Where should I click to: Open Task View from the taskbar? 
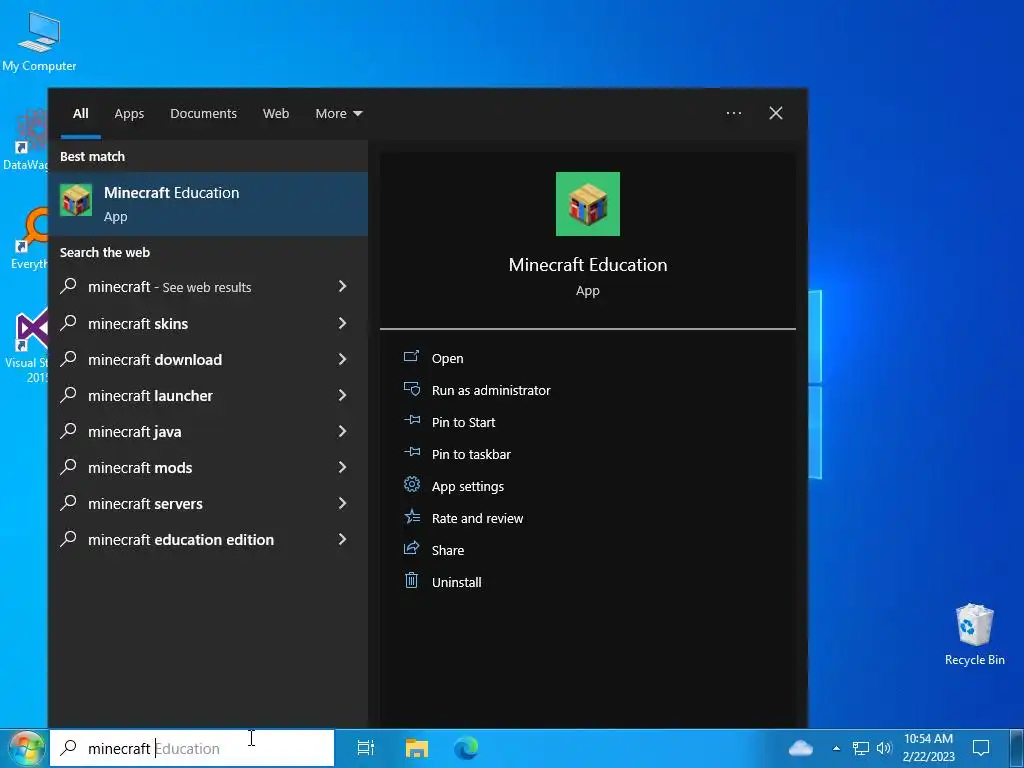click(x=366, y=748)
